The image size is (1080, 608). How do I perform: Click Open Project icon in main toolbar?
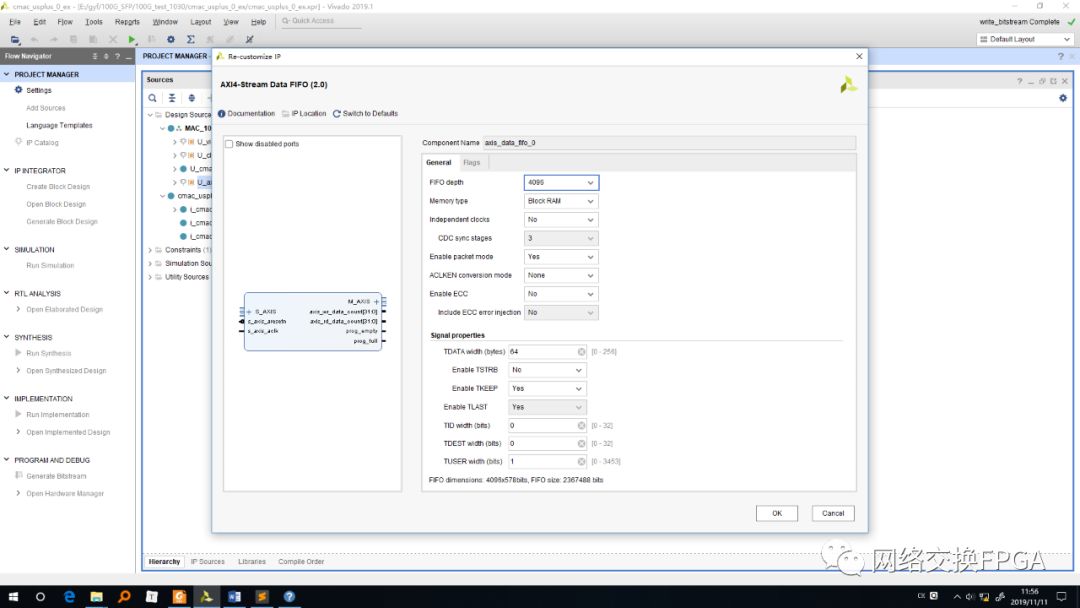(15, 39)
